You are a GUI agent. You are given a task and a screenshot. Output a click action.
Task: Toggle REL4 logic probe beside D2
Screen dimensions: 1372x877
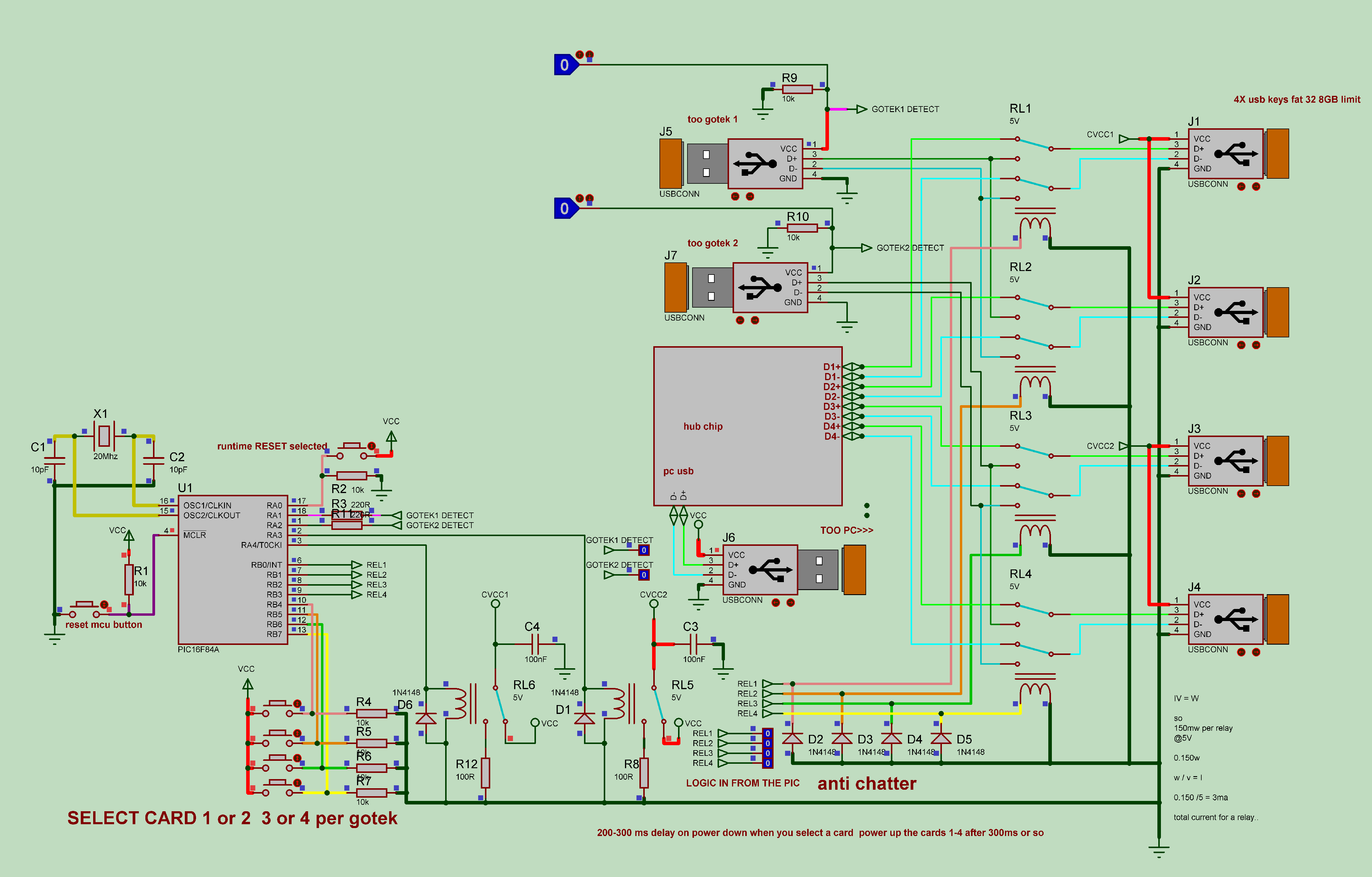click(x=767, y=763)
